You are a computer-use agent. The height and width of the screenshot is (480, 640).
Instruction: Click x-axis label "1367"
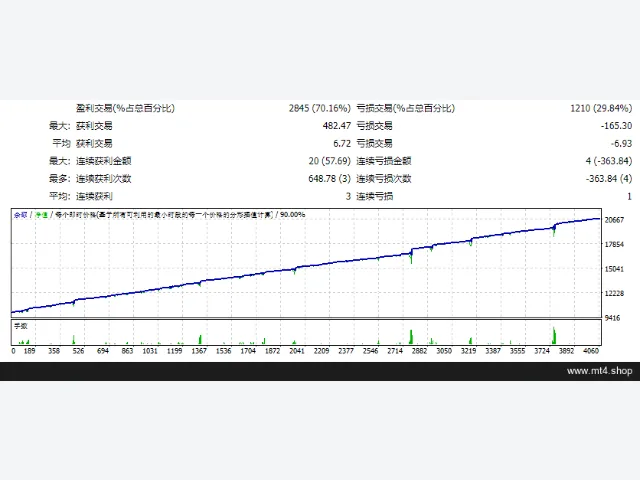point(199,351)
